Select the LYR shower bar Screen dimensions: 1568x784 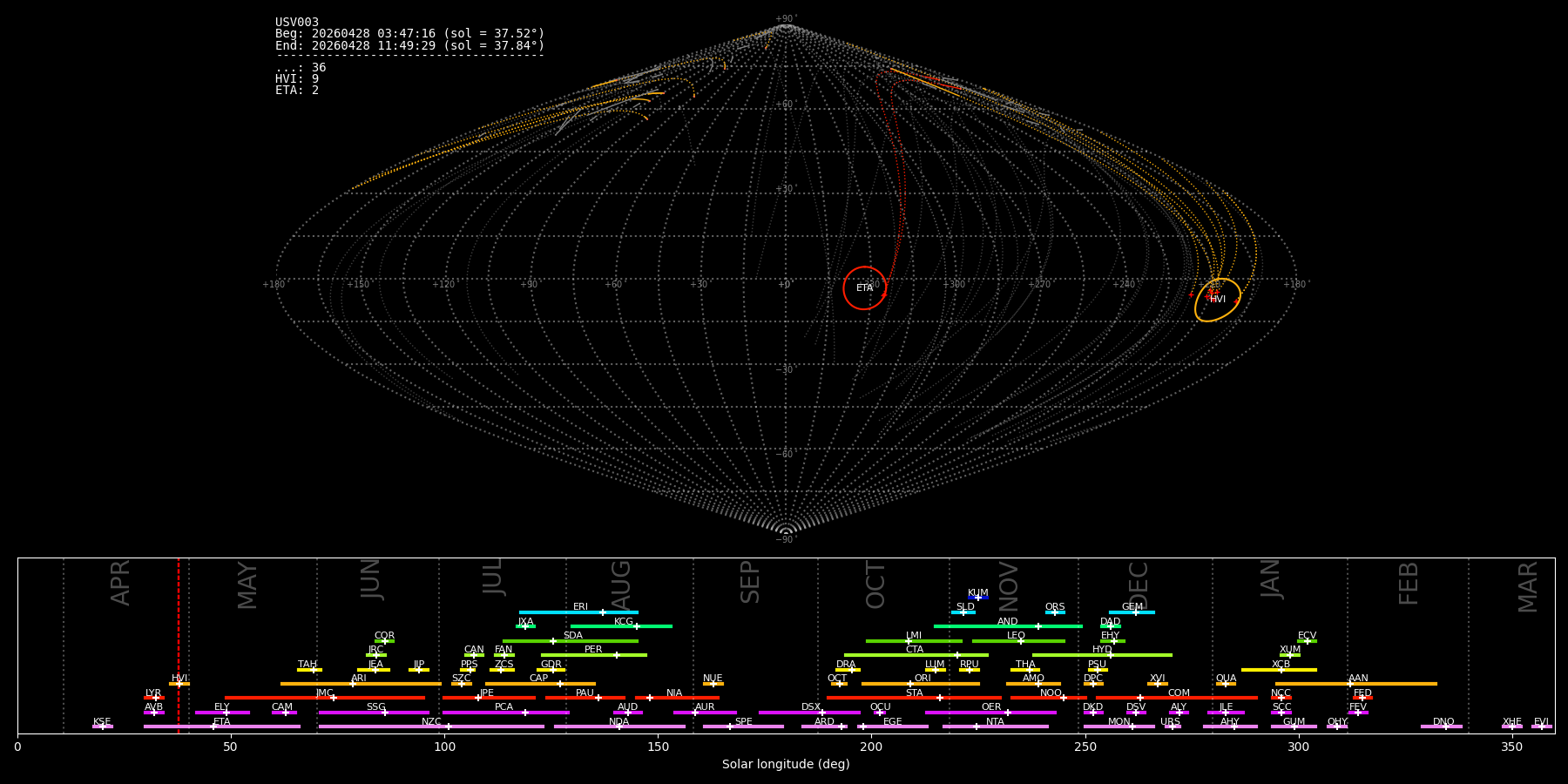tap(154, 698)
